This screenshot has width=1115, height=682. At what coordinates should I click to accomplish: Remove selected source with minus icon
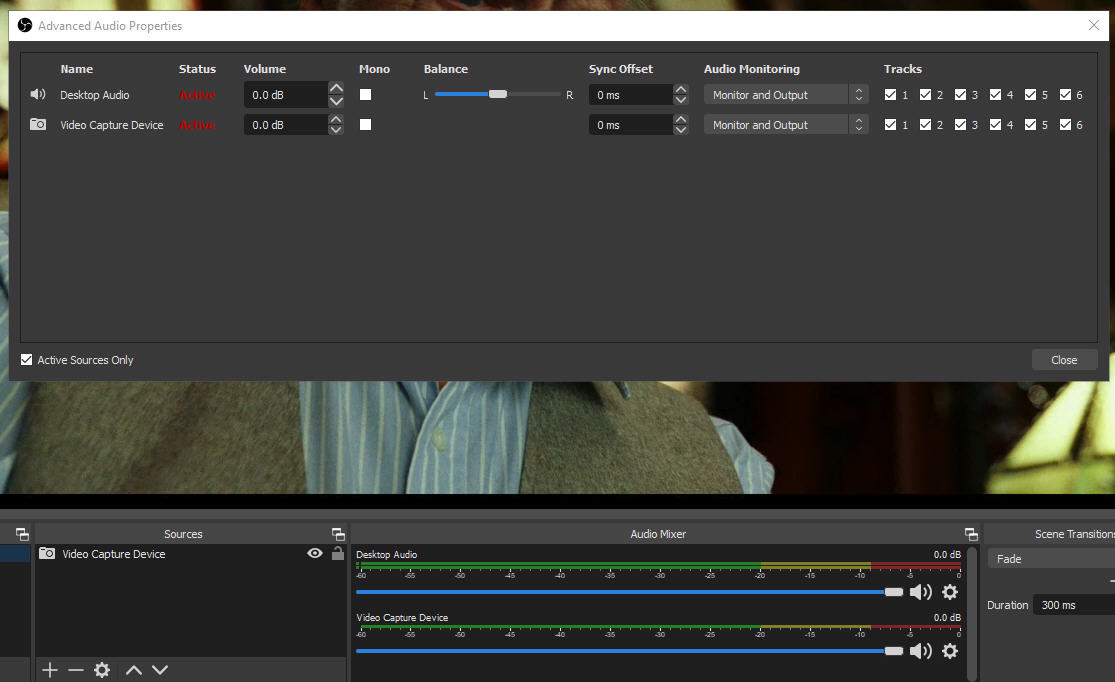pyautogui.click(x=76, y=670)
